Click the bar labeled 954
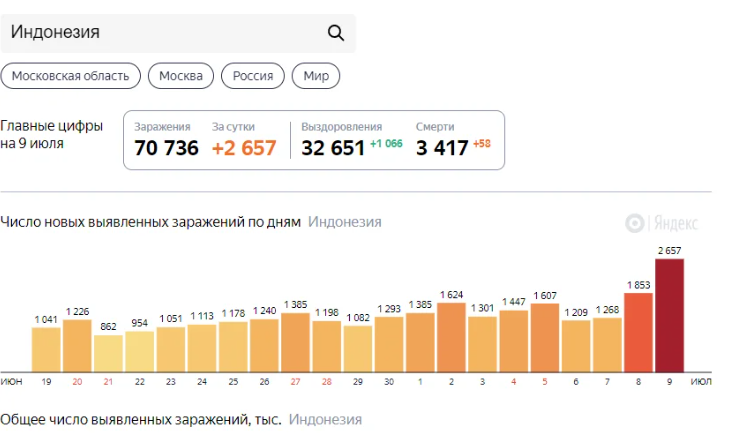The width and height of the screenshot is (740, 433). tap(139, 352)
